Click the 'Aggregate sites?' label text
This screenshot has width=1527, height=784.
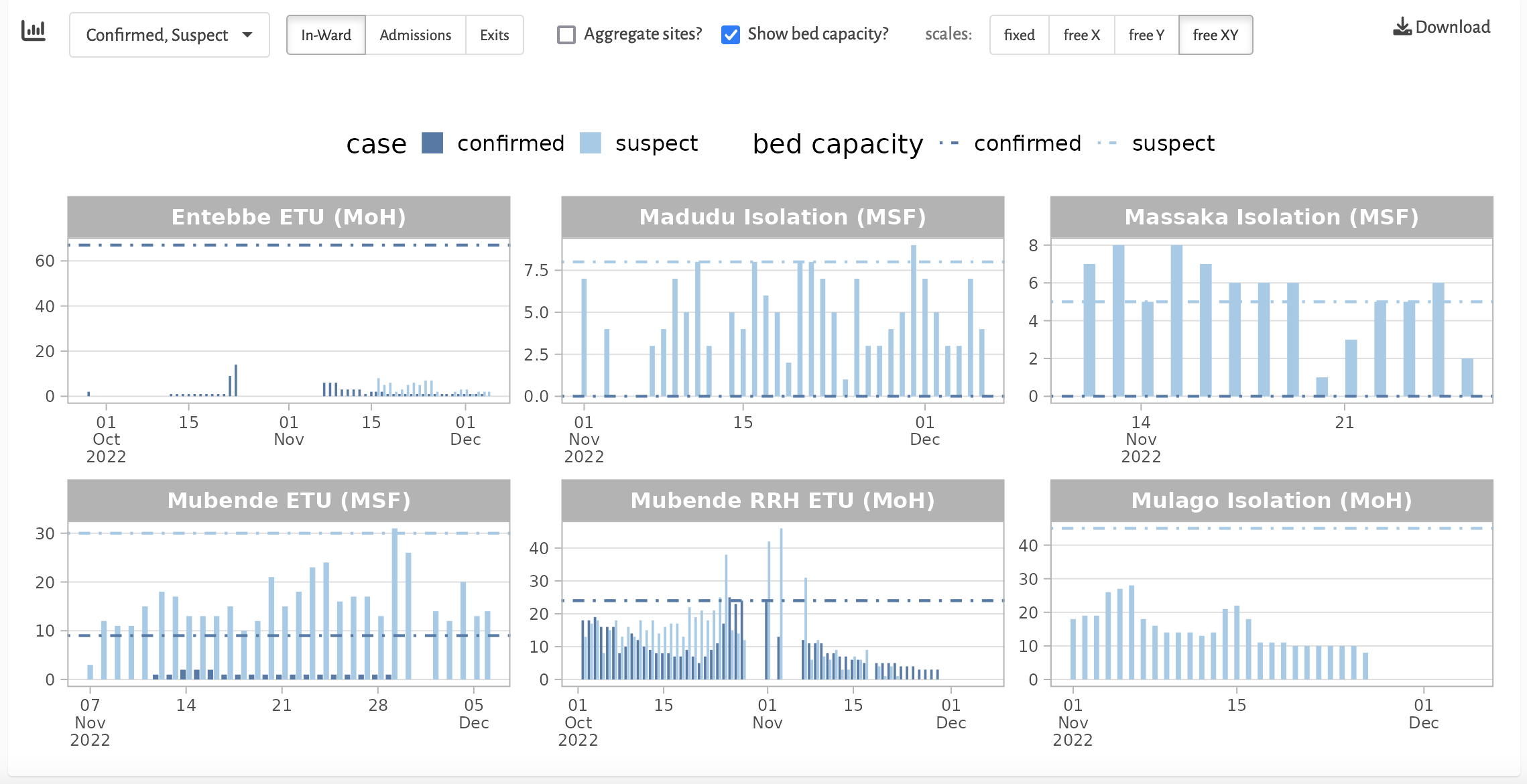643,34
